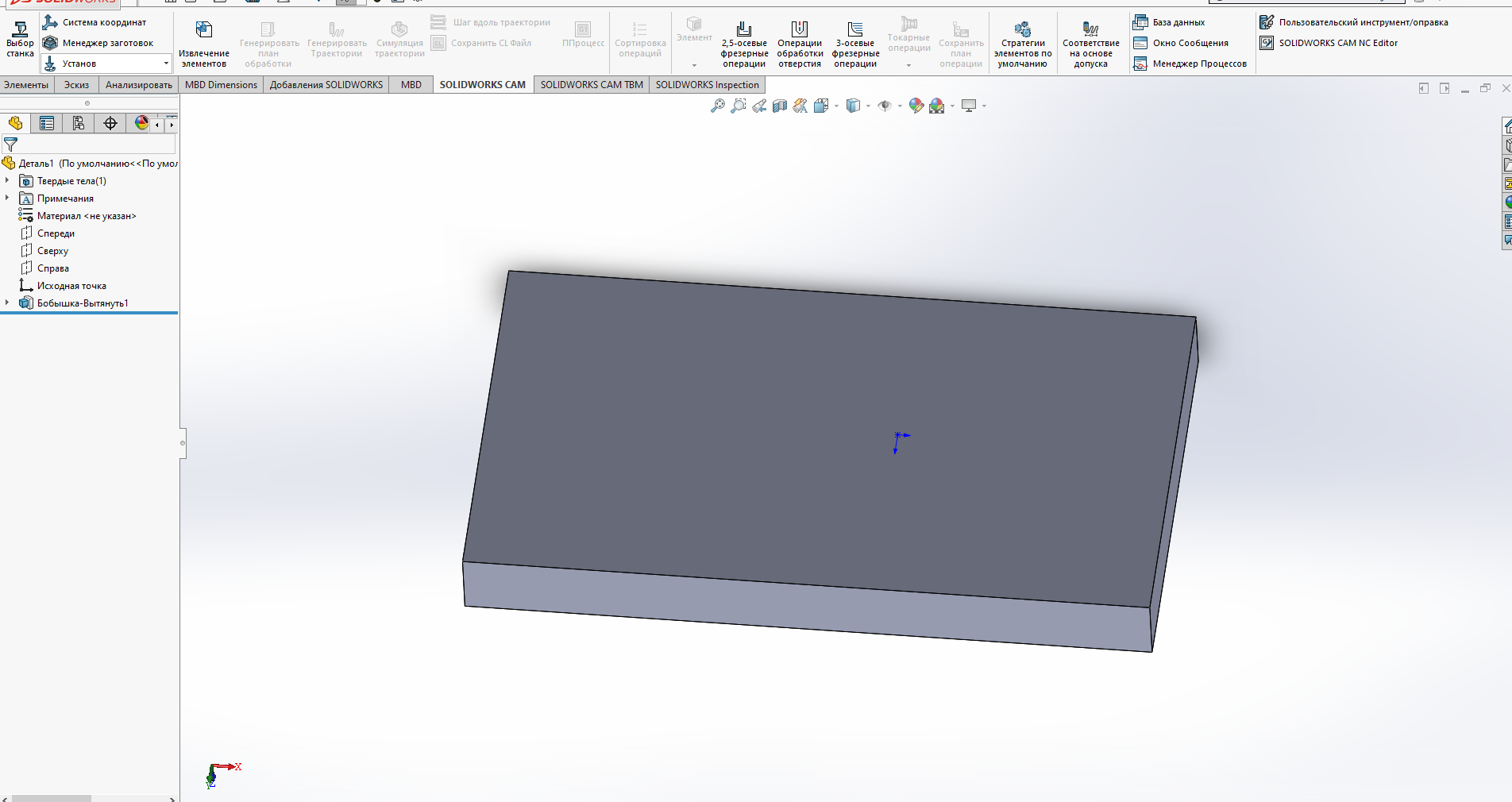The height and width of the screenshot is (802, 1512).
Task: Click Dynamic Annotation Views icon
Action: pyautogui.click(x=800, y=106)
